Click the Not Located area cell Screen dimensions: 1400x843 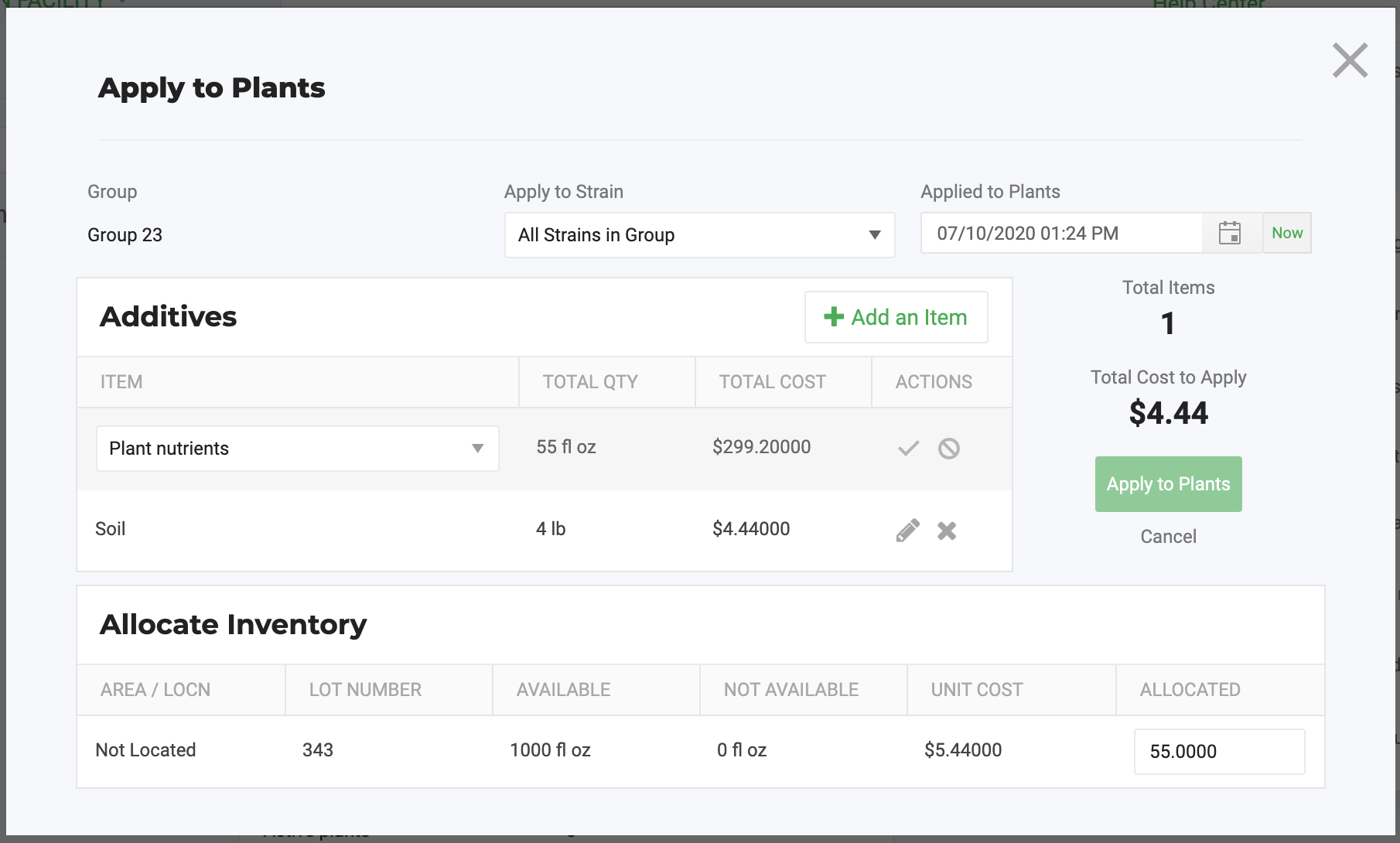[x=145, y=750]
